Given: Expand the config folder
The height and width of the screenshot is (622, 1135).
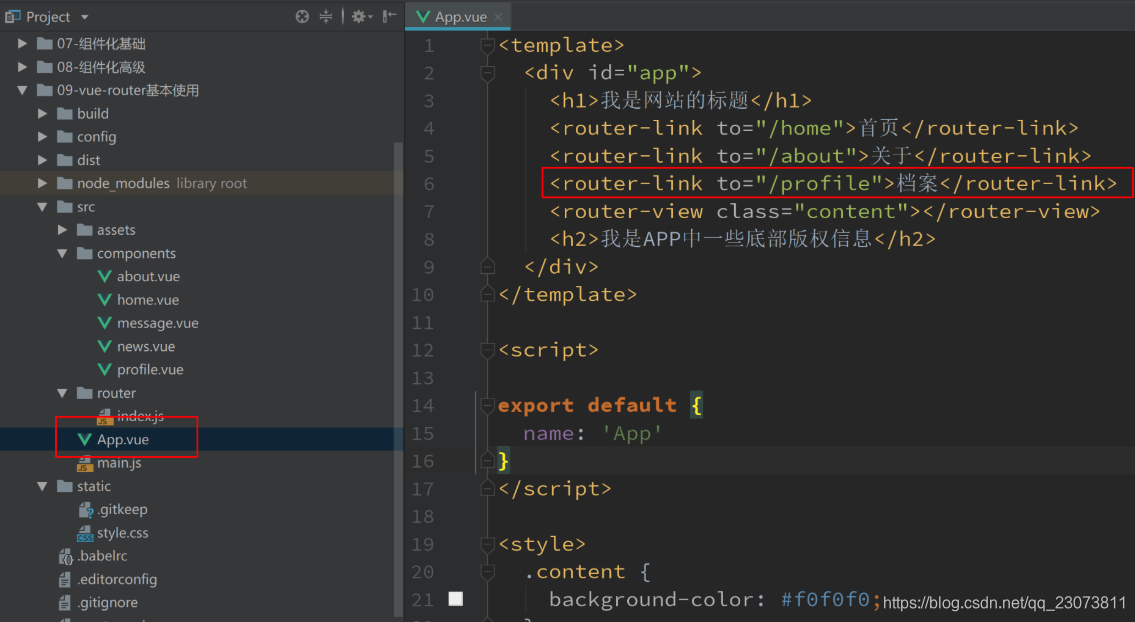Looking at the screenshot, I should 42,137.
